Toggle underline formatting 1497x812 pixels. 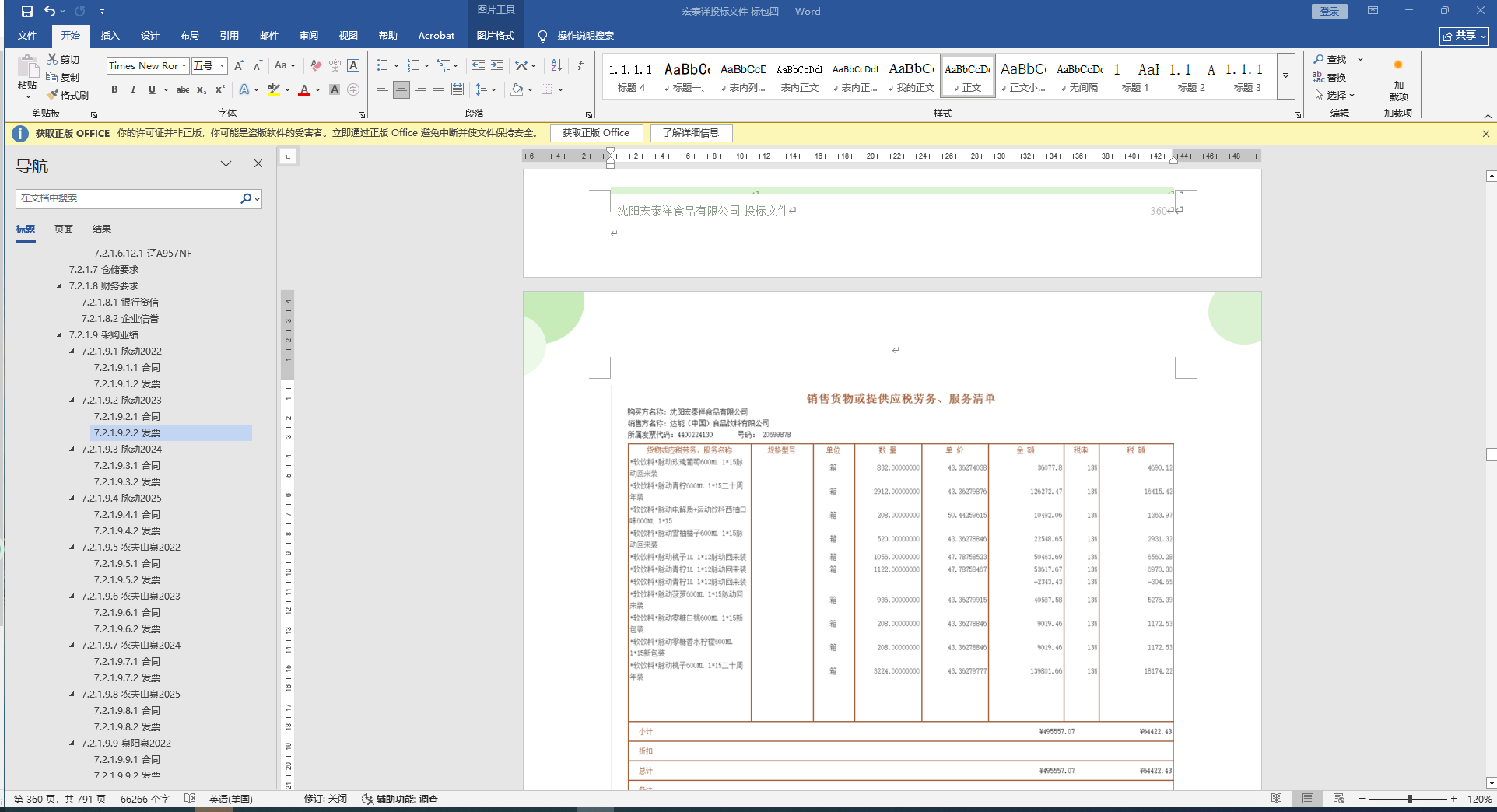[x=152, y=90]
